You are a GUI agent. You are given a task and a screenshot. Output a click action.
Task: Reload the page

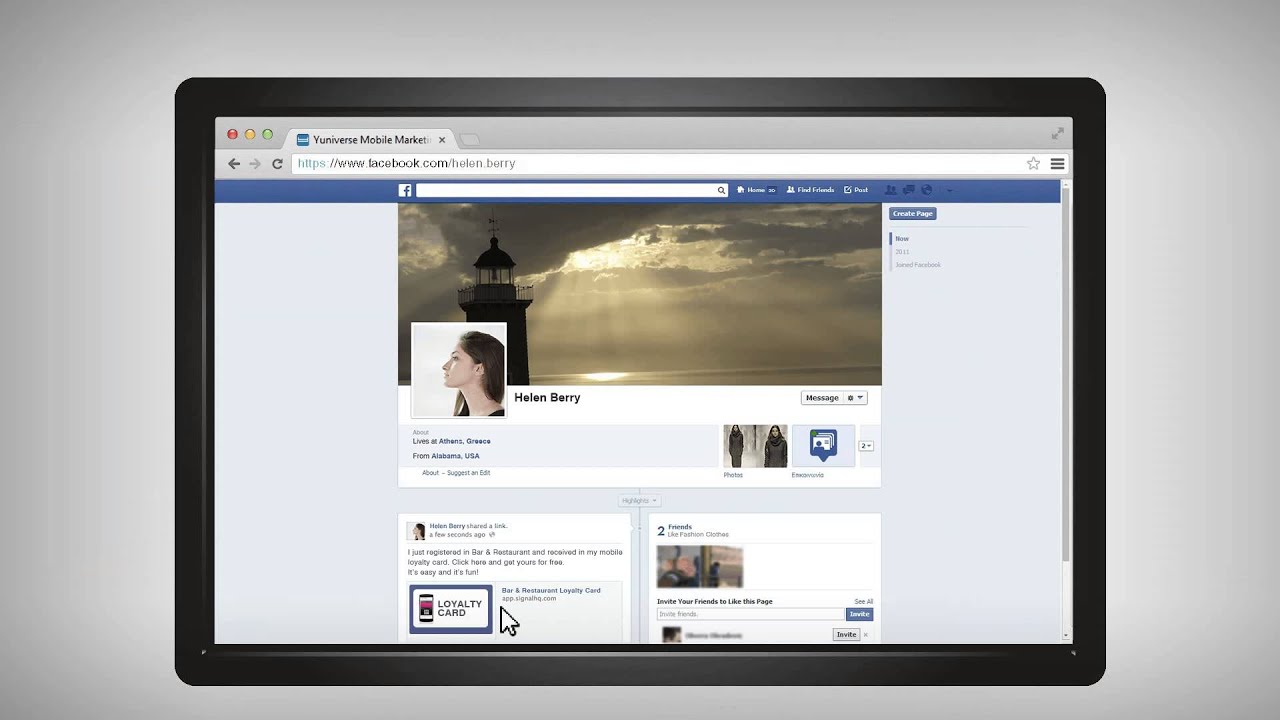(277, 164)
